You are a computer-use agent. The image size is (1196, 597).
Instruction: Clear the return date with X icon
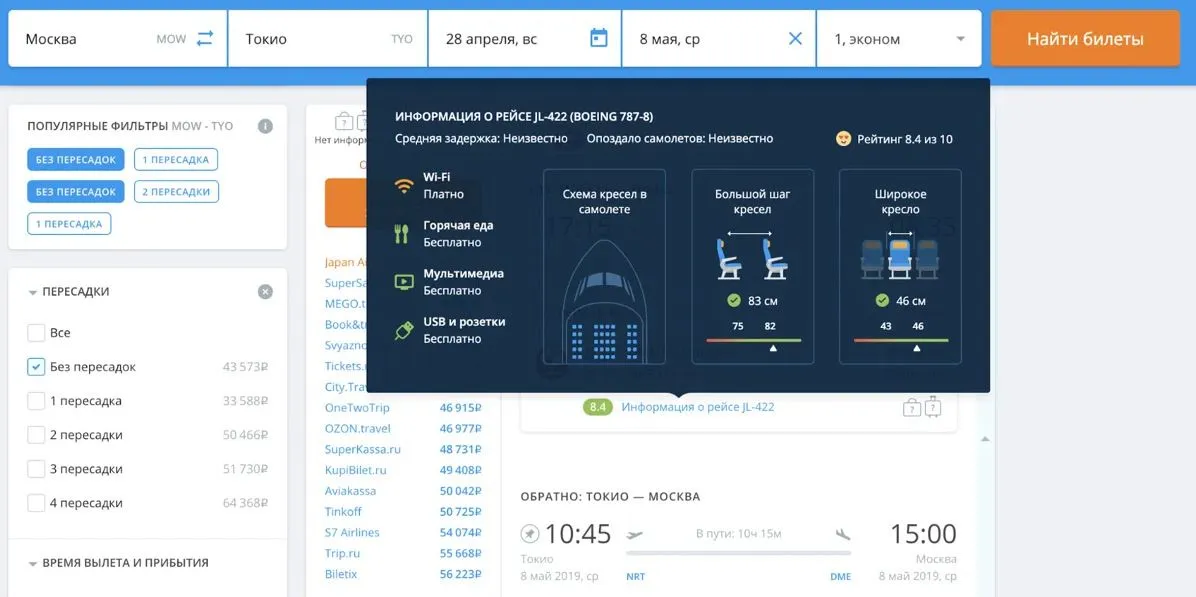795,39
